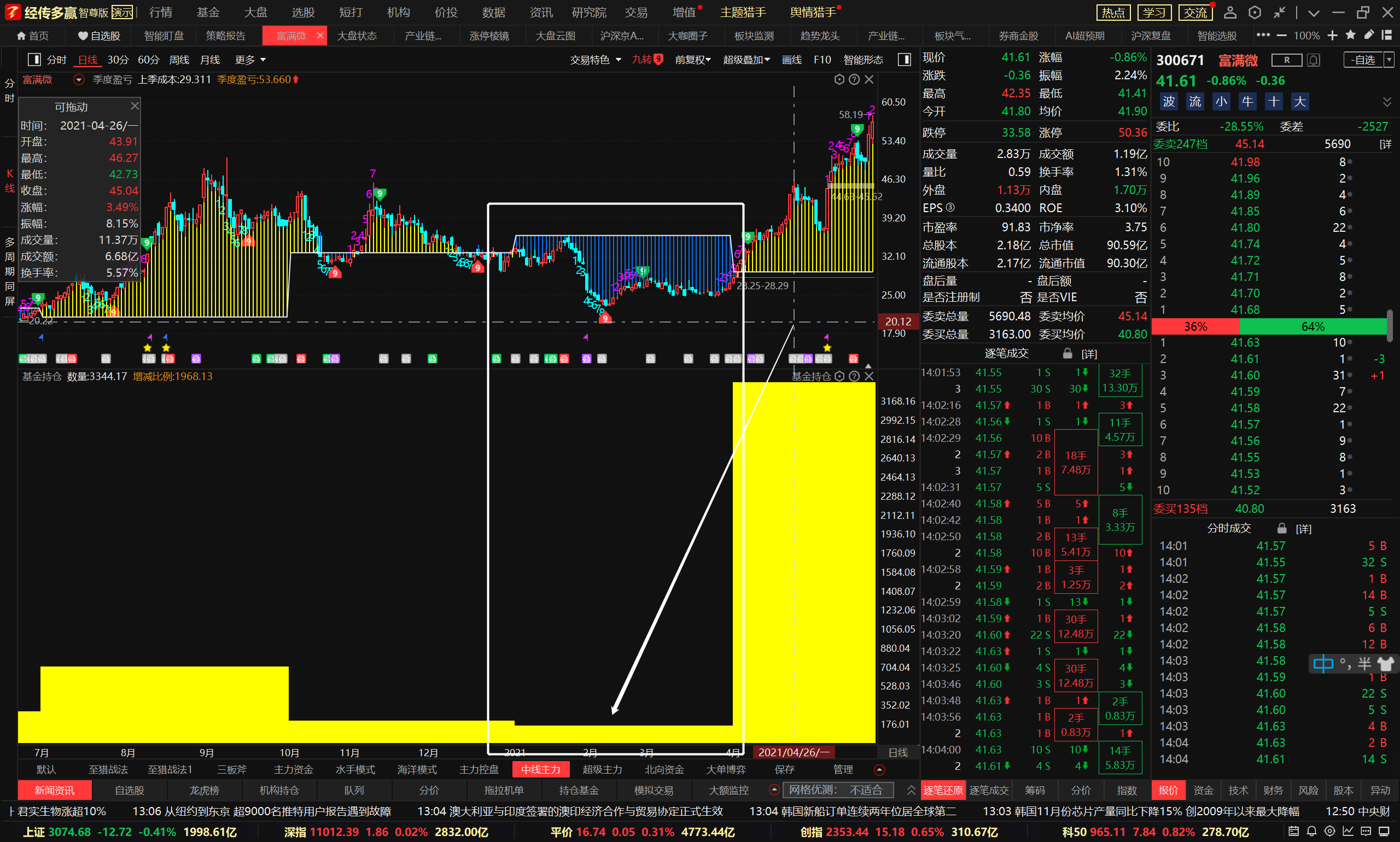Click the user account profile icon
The height and width of the screenshot is (842, 1400).
pos(1230,13)
